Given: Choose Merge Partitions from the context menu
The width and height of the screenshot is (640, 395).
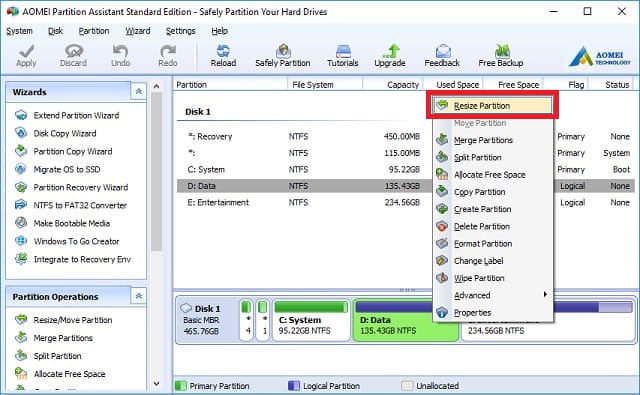Looking at the screenshot, I should pyautogui.click(x=492, y=140).
